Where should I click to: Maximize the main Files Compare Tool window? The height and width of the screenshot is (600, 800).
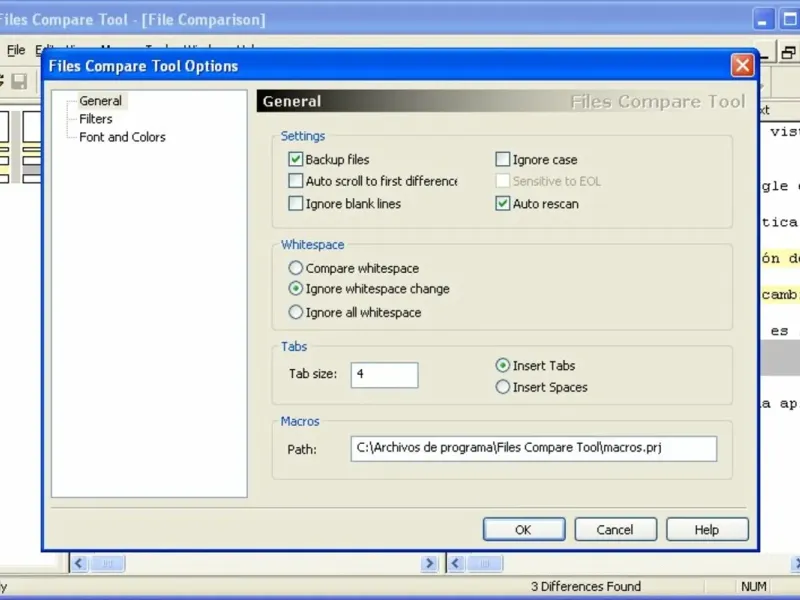[790, 19]
